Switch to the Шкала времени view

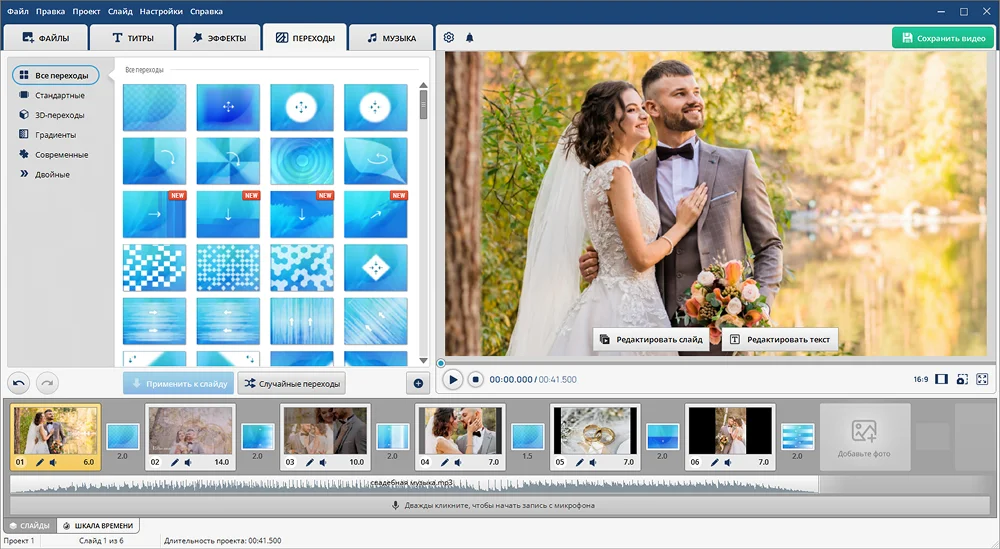[x=98, y=526]
